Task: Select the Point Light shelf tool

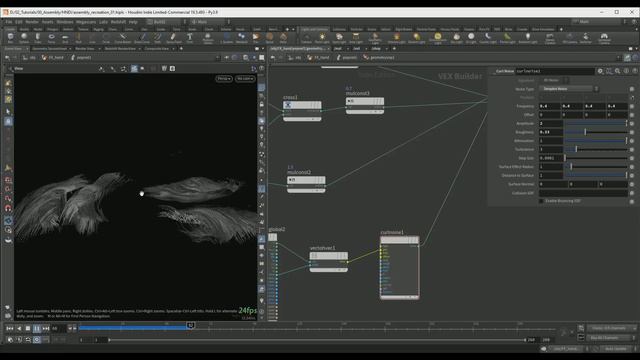Action: 322,38
